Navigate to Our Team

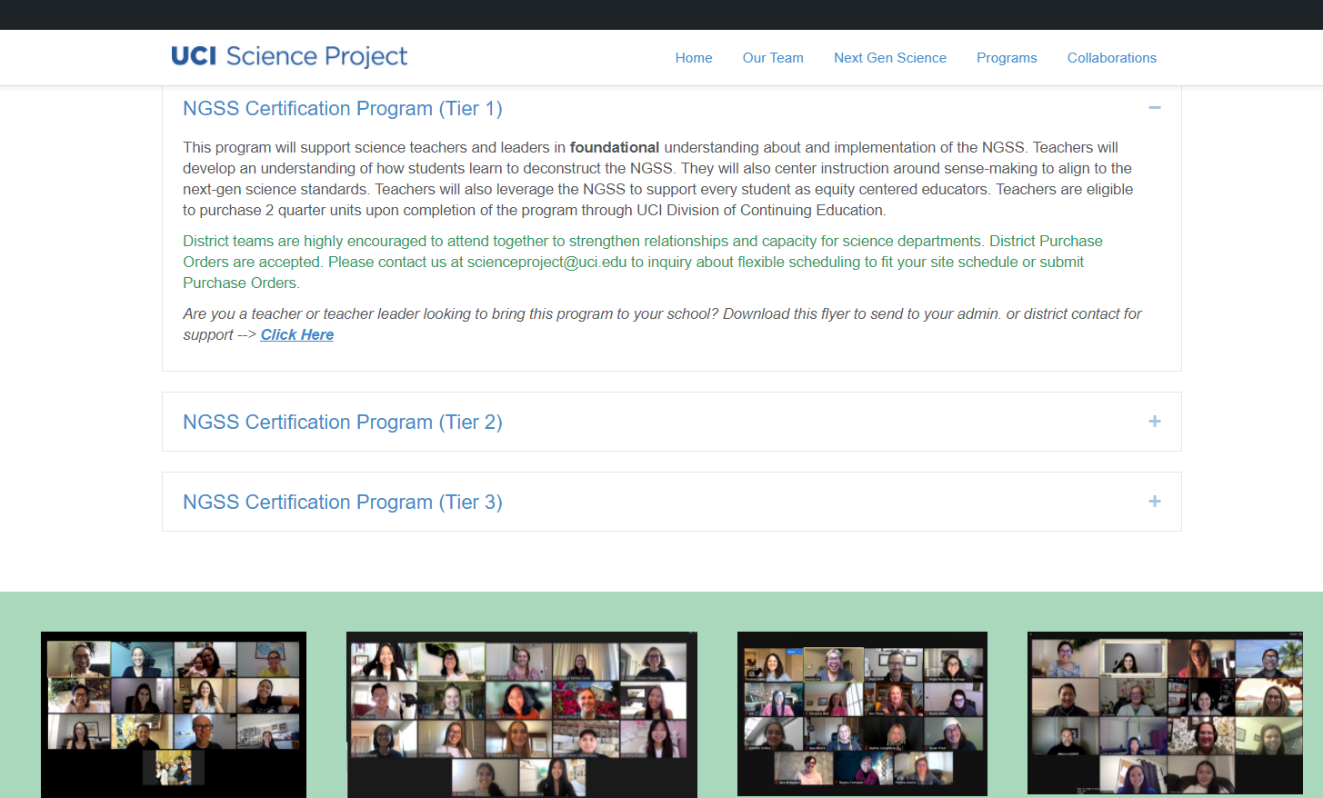click(x=772, y=57)
